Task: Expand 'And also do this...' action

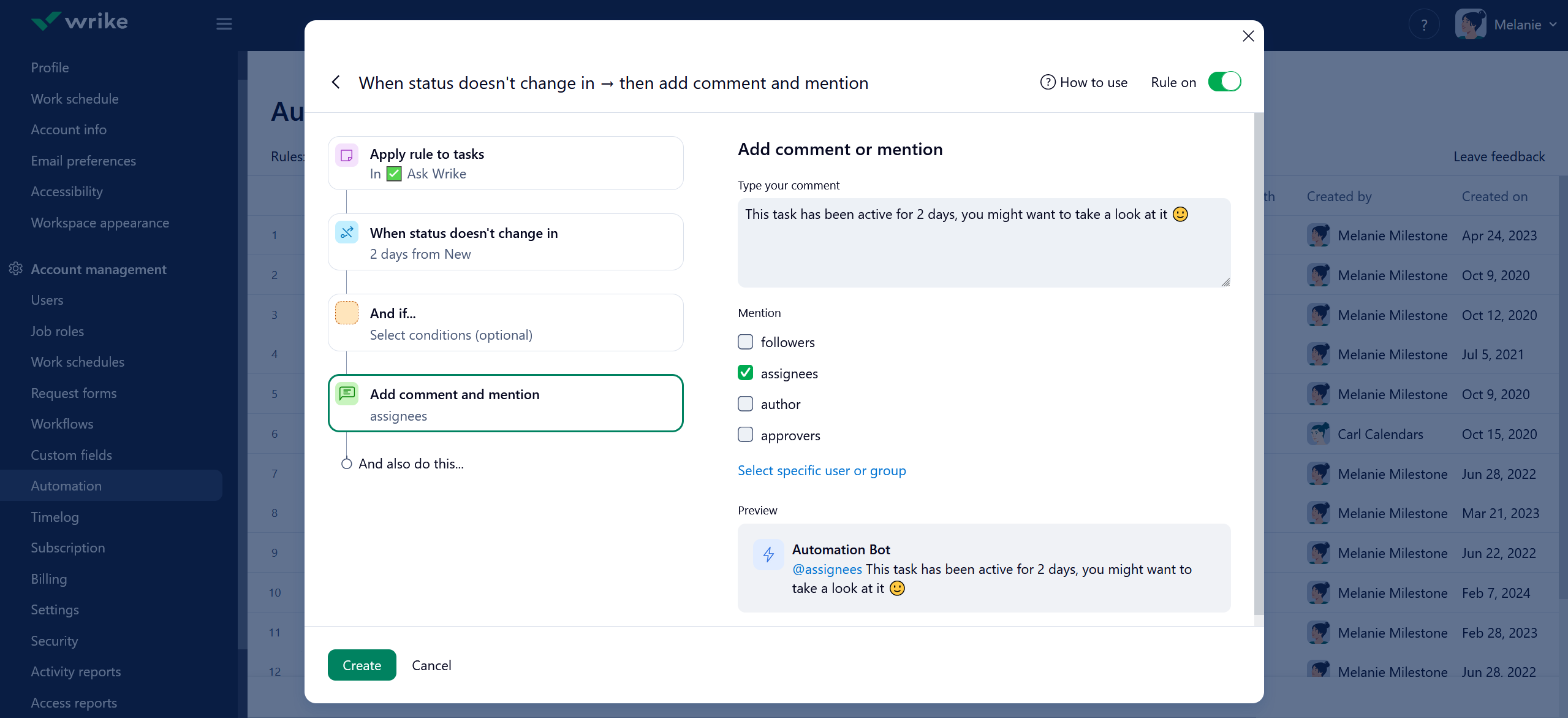Action: point(411,464)
